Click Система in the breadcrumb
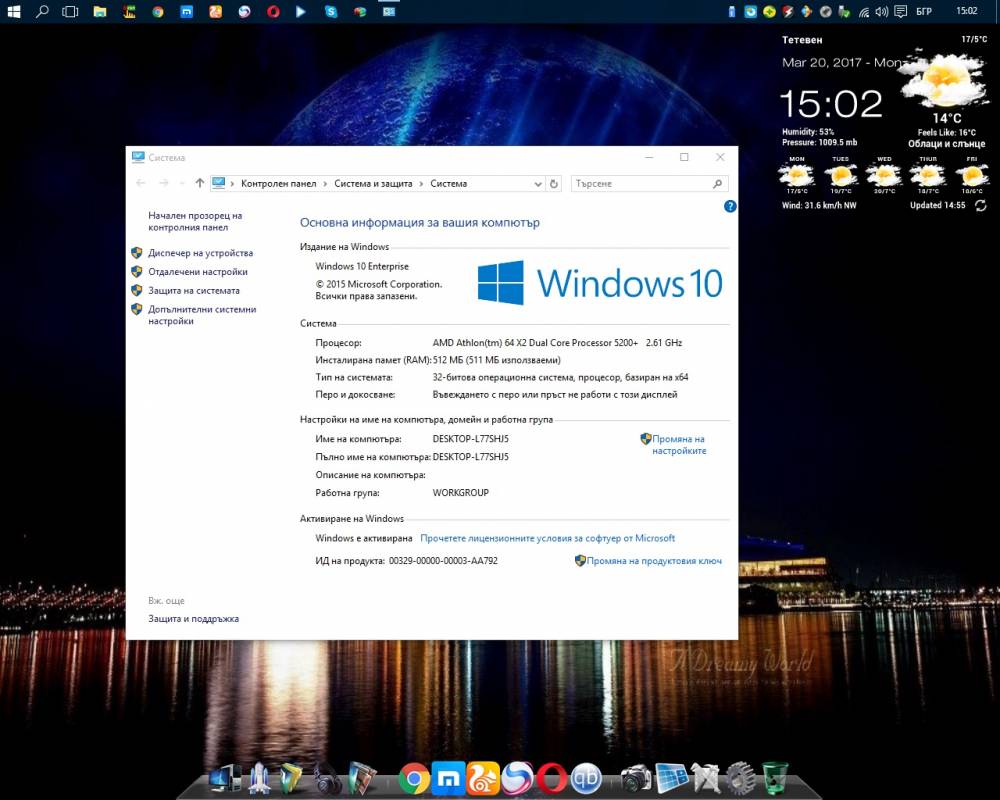The image size is (1000, 800). (448, 184)
